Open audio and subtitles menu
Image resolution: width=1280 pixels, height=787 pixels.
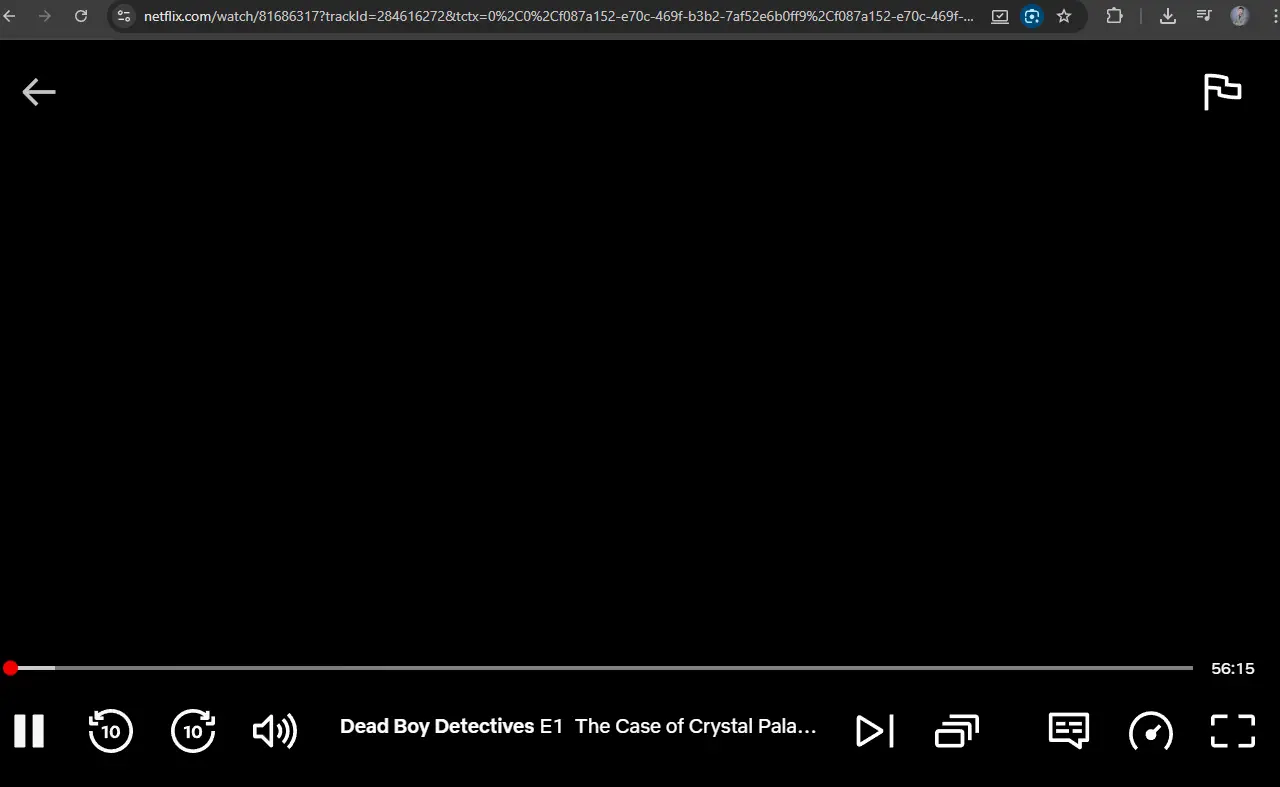(x=1069, y=731)
